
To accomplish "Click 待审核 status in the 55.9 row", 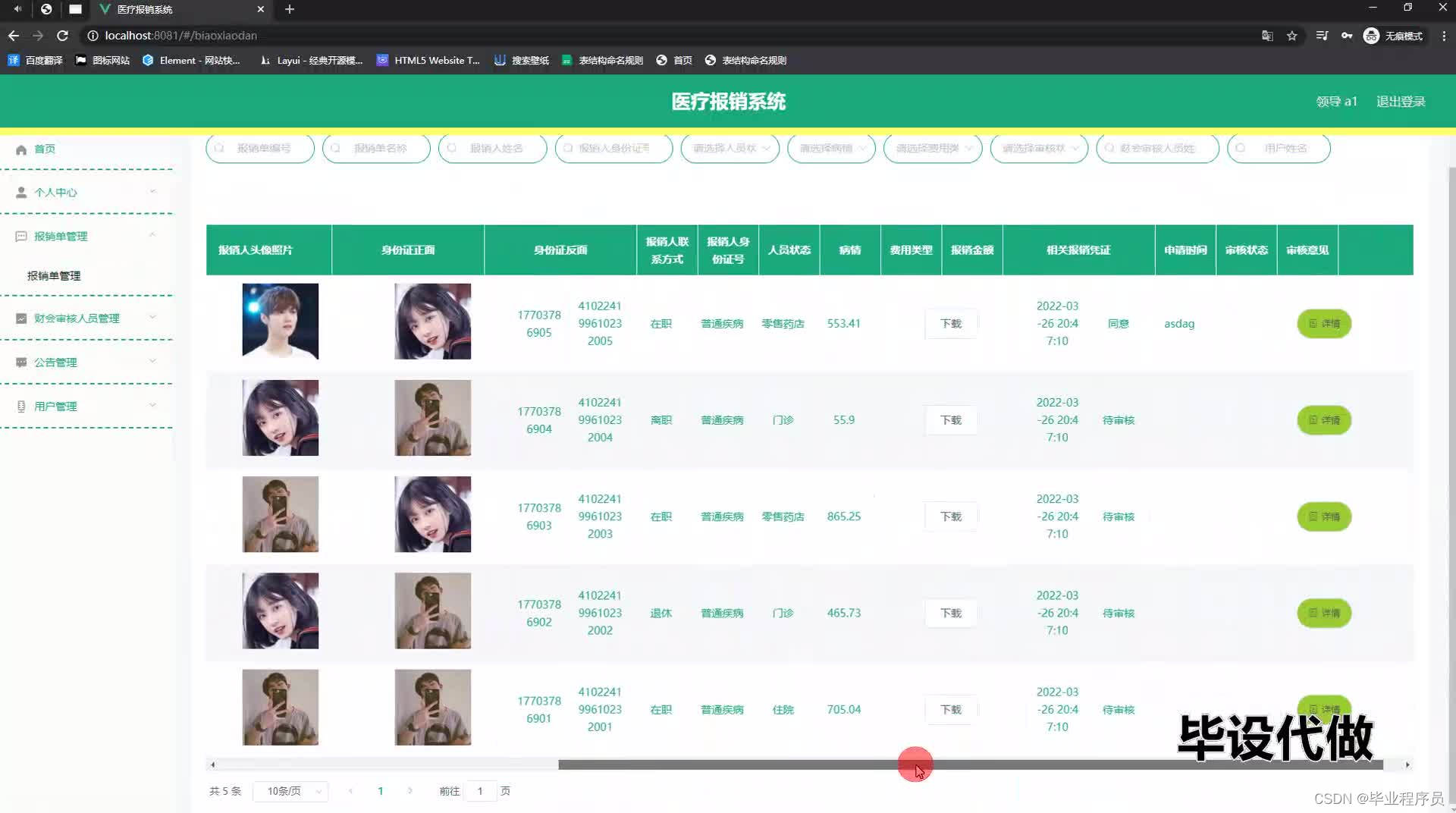I will point(1119,420).
